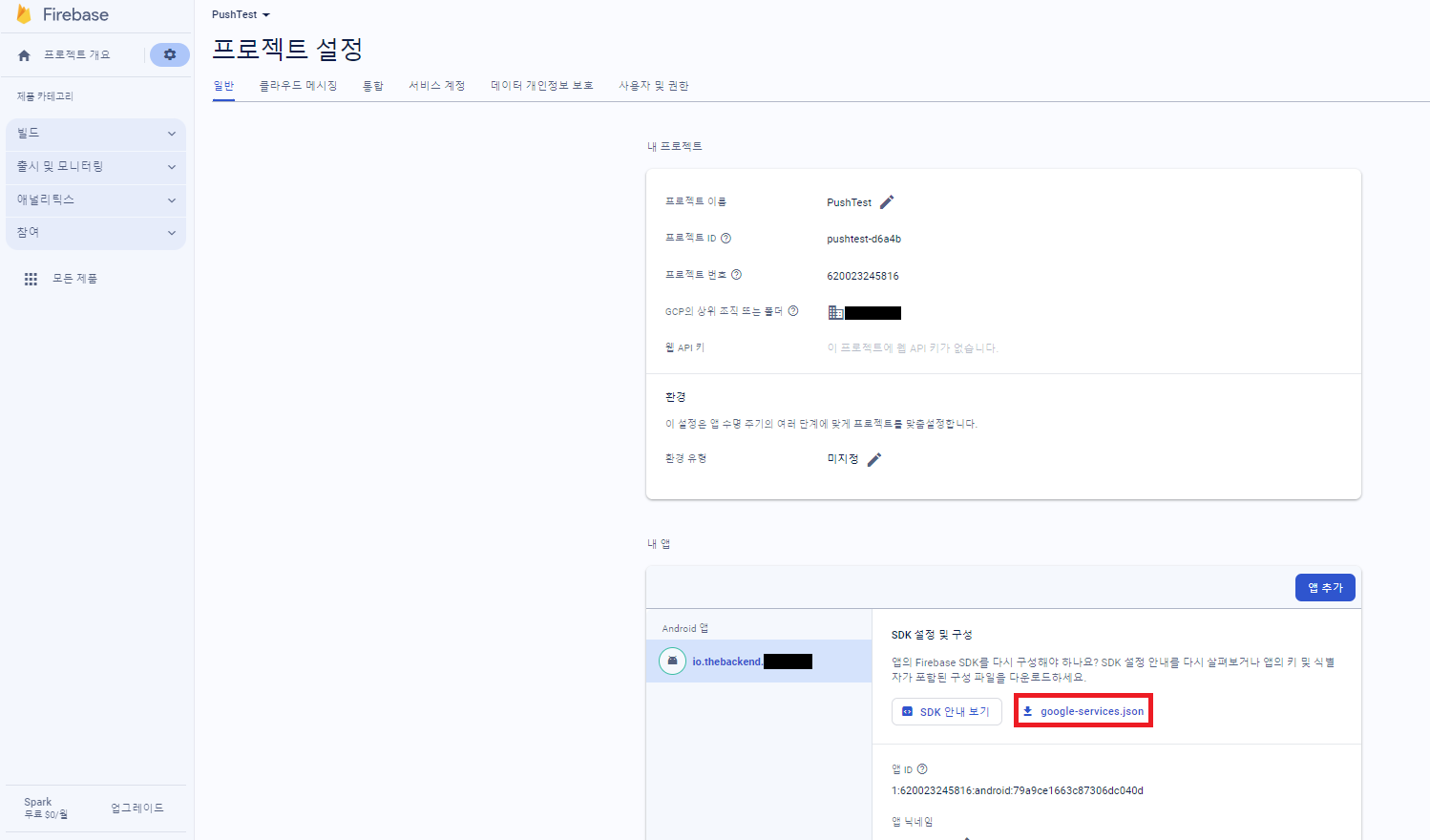This screenshot has height=840, width=1430.
Task: Click the Firebase flame logo
Action: (24, 14)
